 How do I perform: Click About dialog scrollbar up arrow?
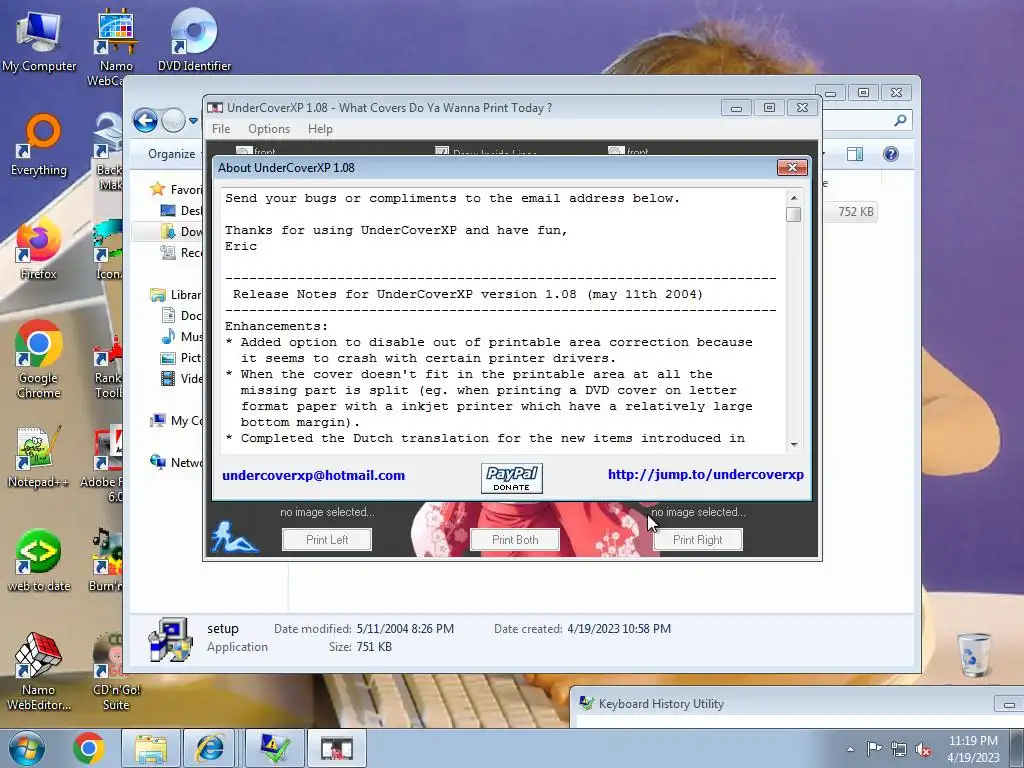[793, 198]
